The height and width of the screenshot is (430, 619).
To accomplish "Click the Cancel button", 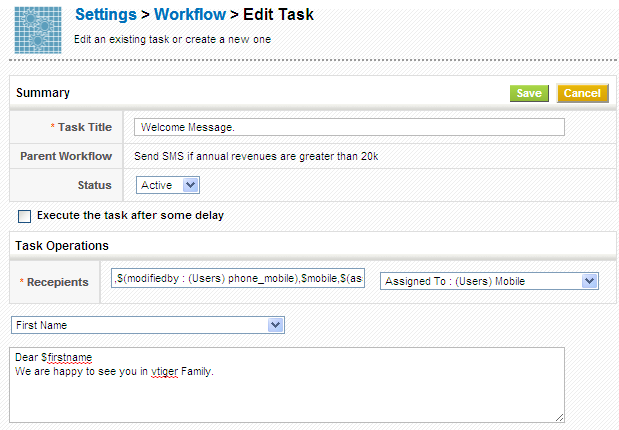I will 582,93.
